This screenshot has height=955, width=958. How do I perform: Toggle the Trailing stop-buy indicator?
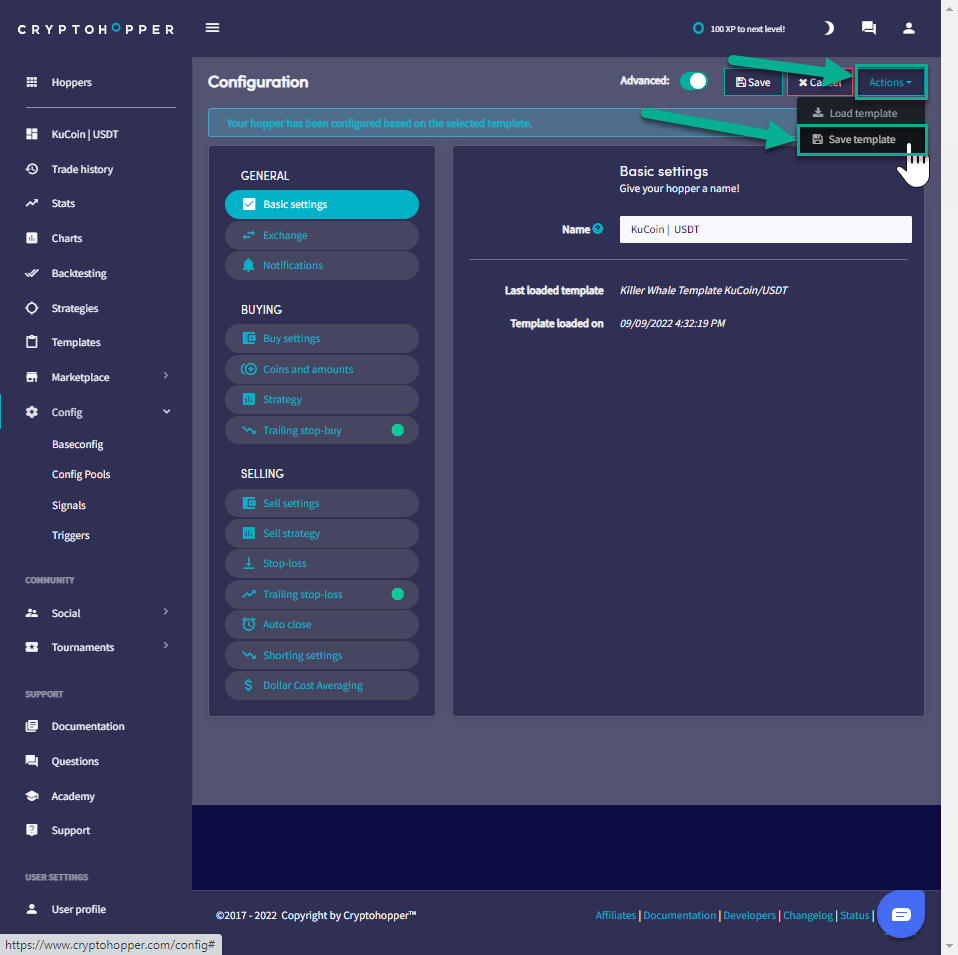(x=397, y=430)
